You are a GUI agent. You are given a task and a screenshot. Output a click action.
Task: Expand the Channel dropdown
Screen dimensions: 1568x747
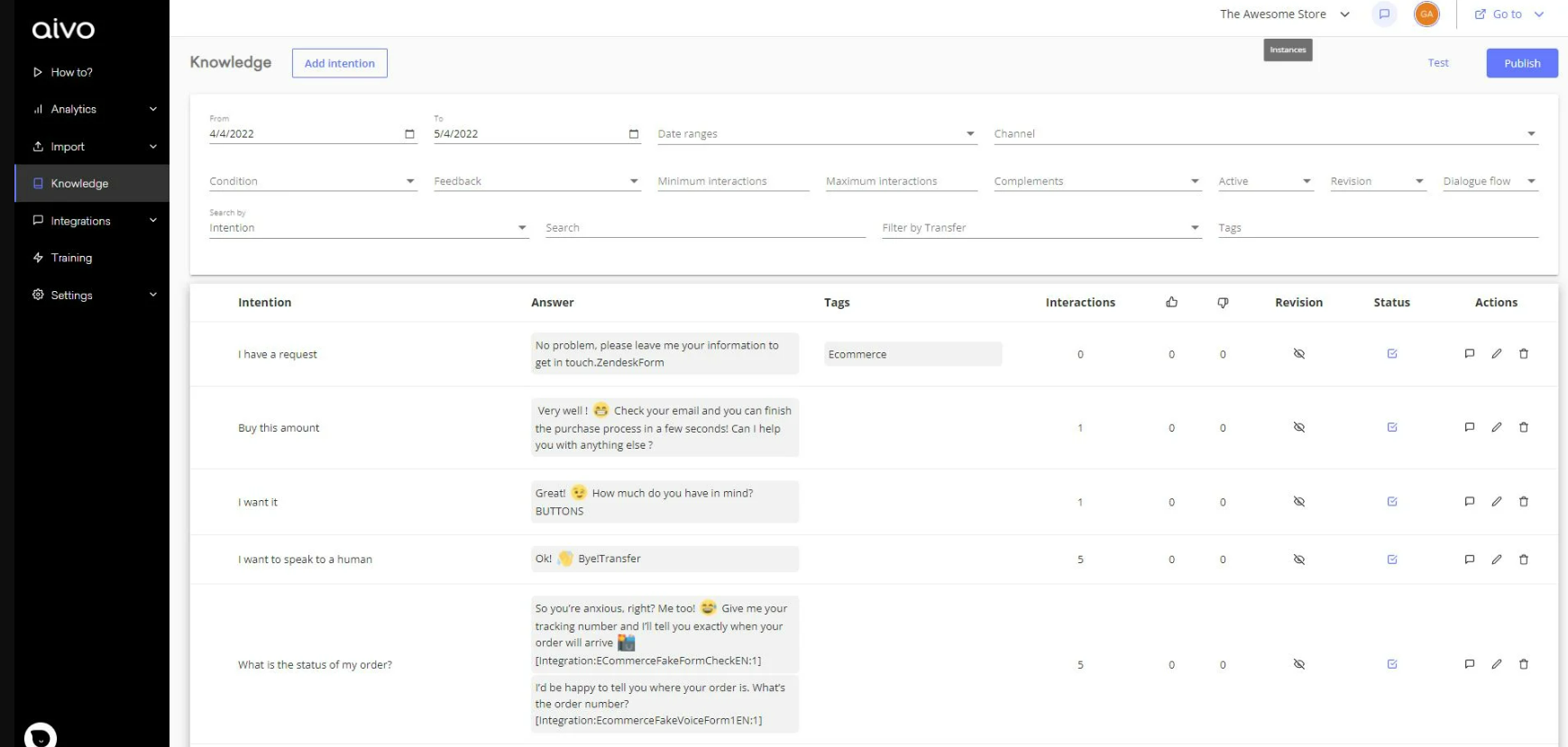coord(1530,134)
